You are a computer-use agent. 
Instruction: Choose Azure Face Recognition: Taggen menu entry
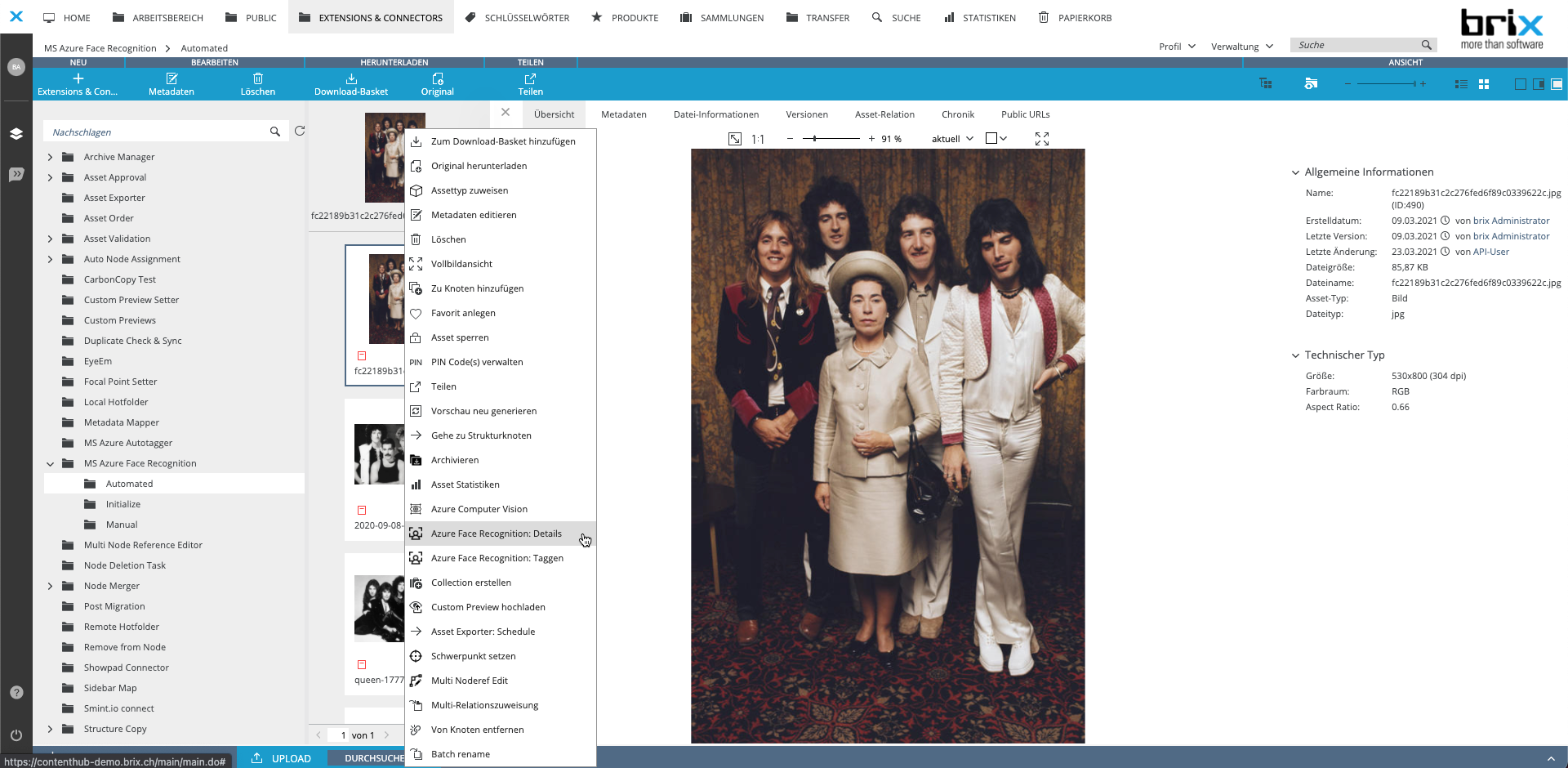[501, 558]
